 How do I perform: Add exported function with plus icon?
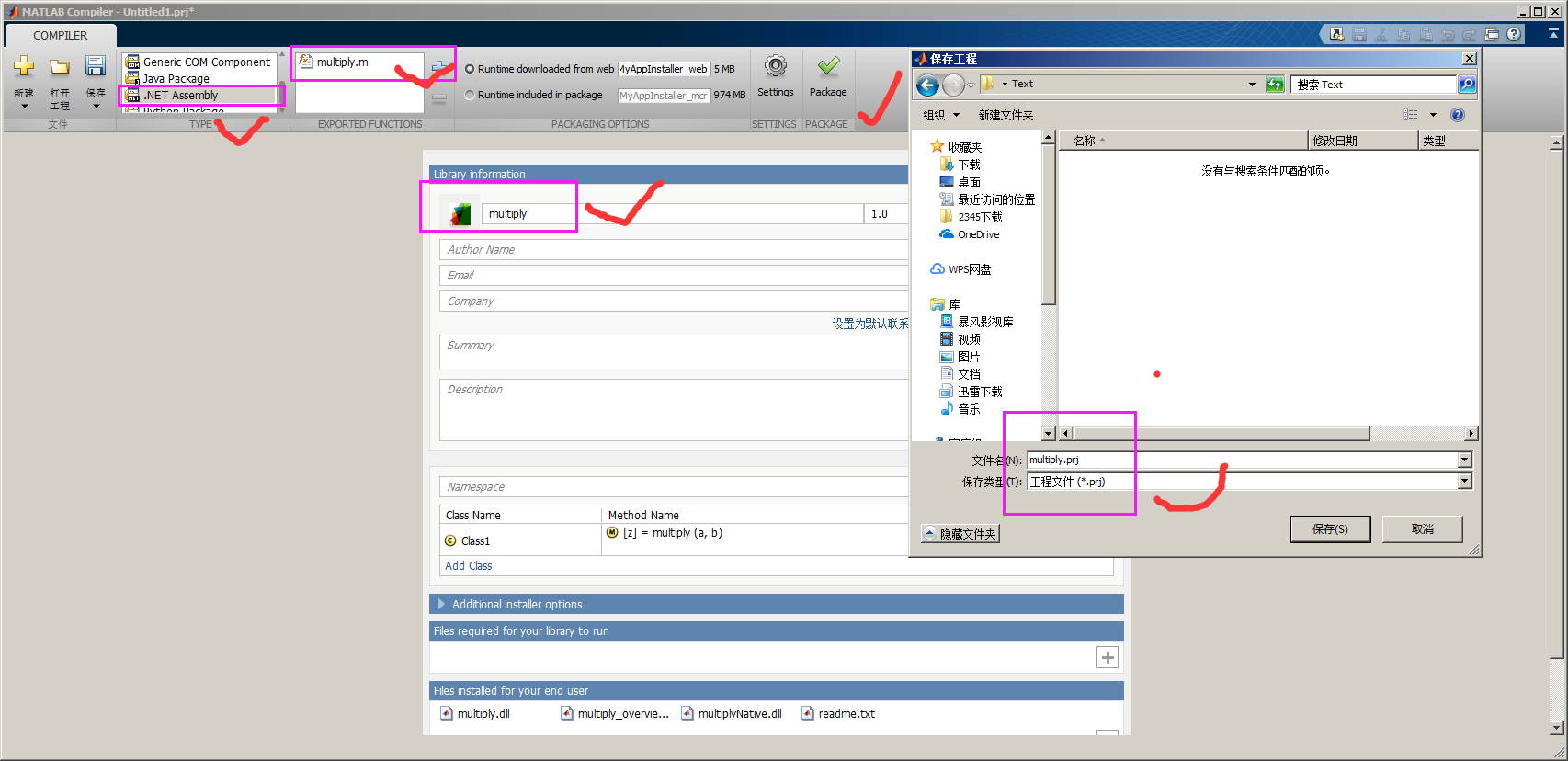[x=440, y=69]
